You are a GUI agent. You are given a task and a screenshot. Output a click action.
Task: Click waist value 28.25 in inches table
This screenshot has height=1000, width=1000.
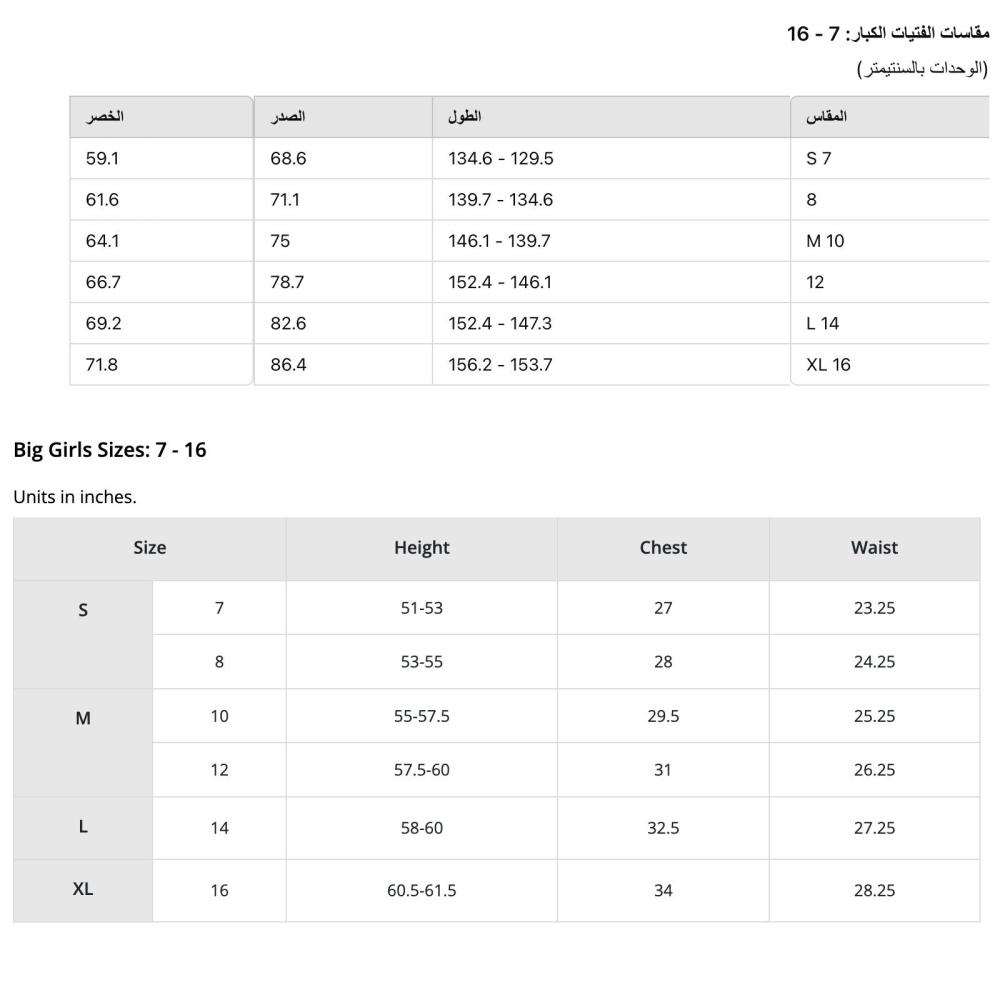pos(874,890)
